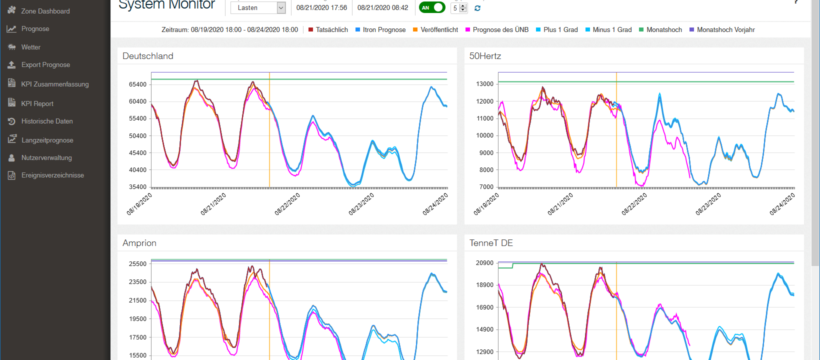Click the Historische Daten history icon
This screenshot has width=820, height=360.
coord(11,121)
